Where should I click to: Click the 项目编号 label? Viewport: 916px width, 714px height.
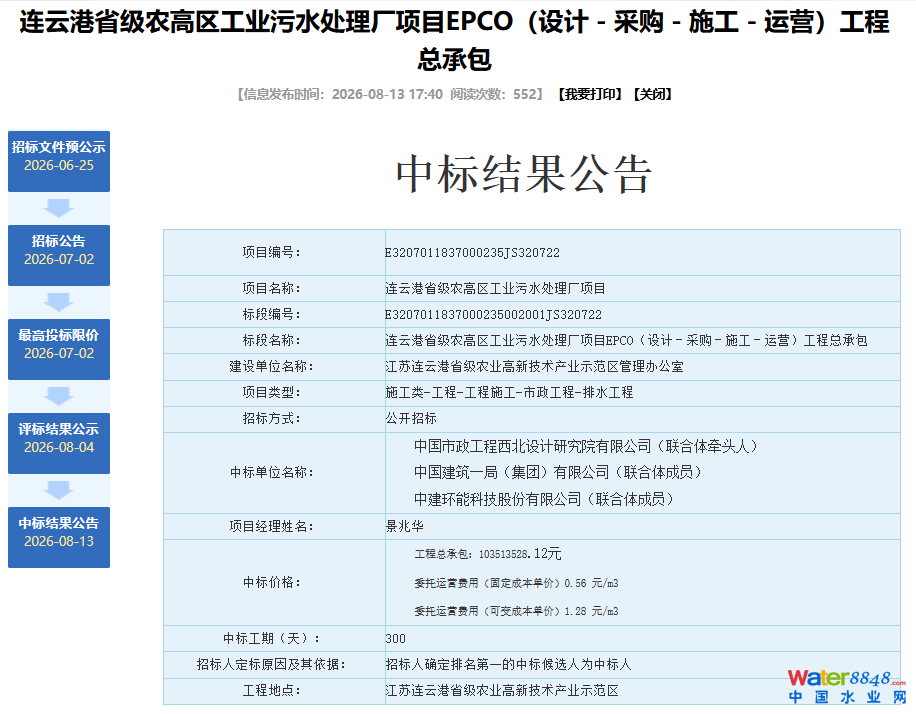(x=272, y=253)
